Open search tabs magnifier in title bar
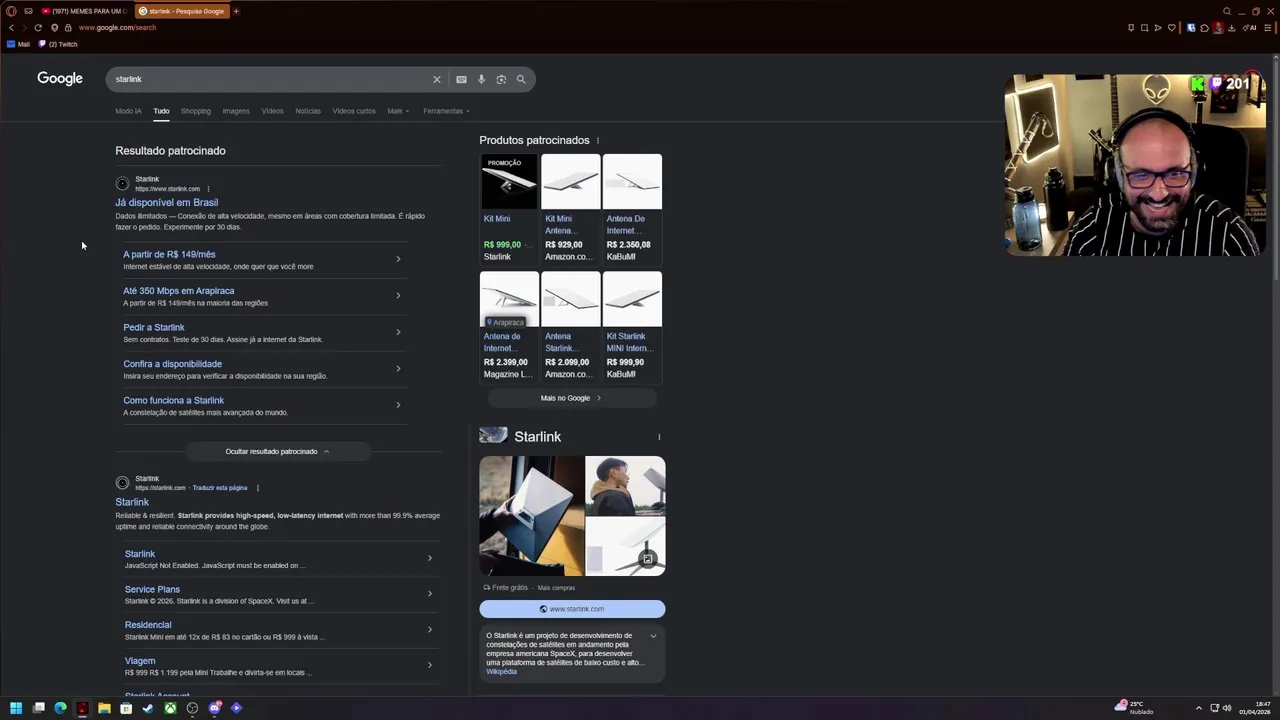Screen dimensions: 1280x720 pos(1227,11)
